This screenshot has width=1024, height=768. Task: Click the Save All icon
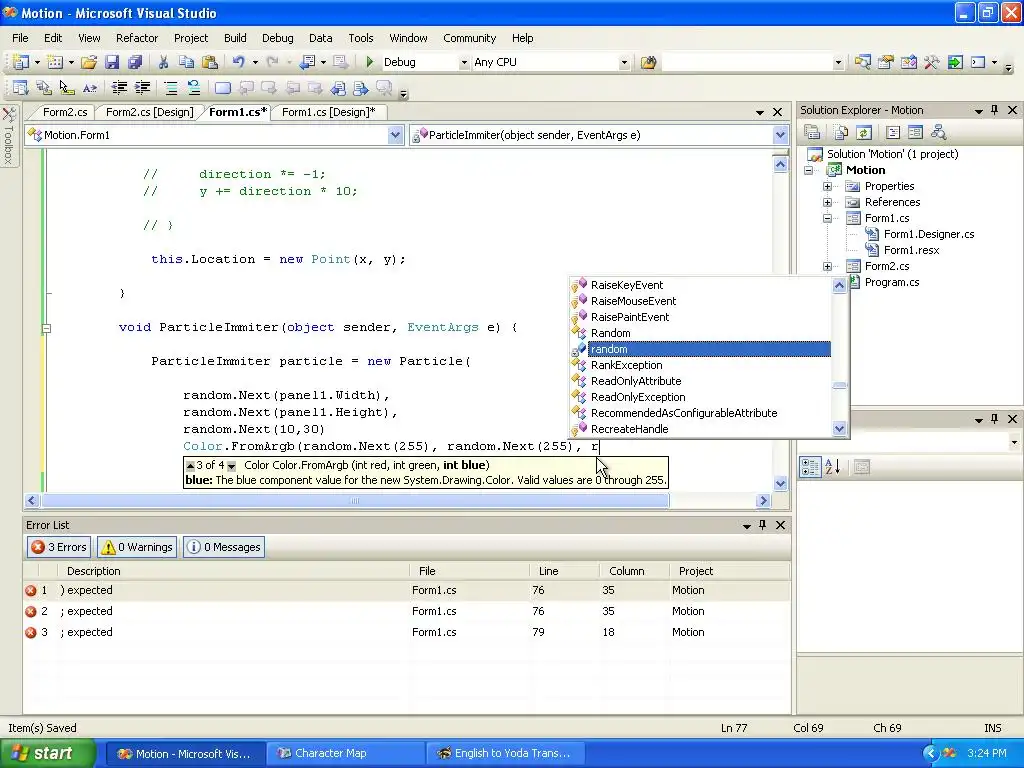click(135, 62)
